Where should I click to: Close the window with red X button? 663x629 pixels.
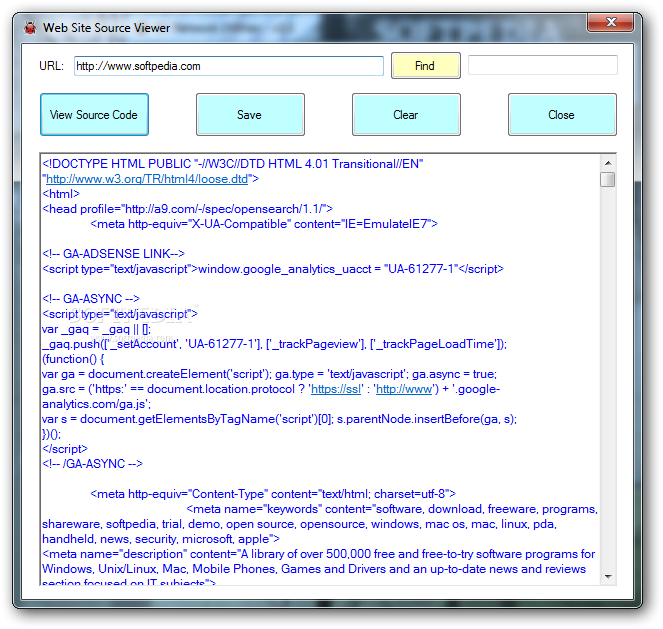tap(610, 22)
